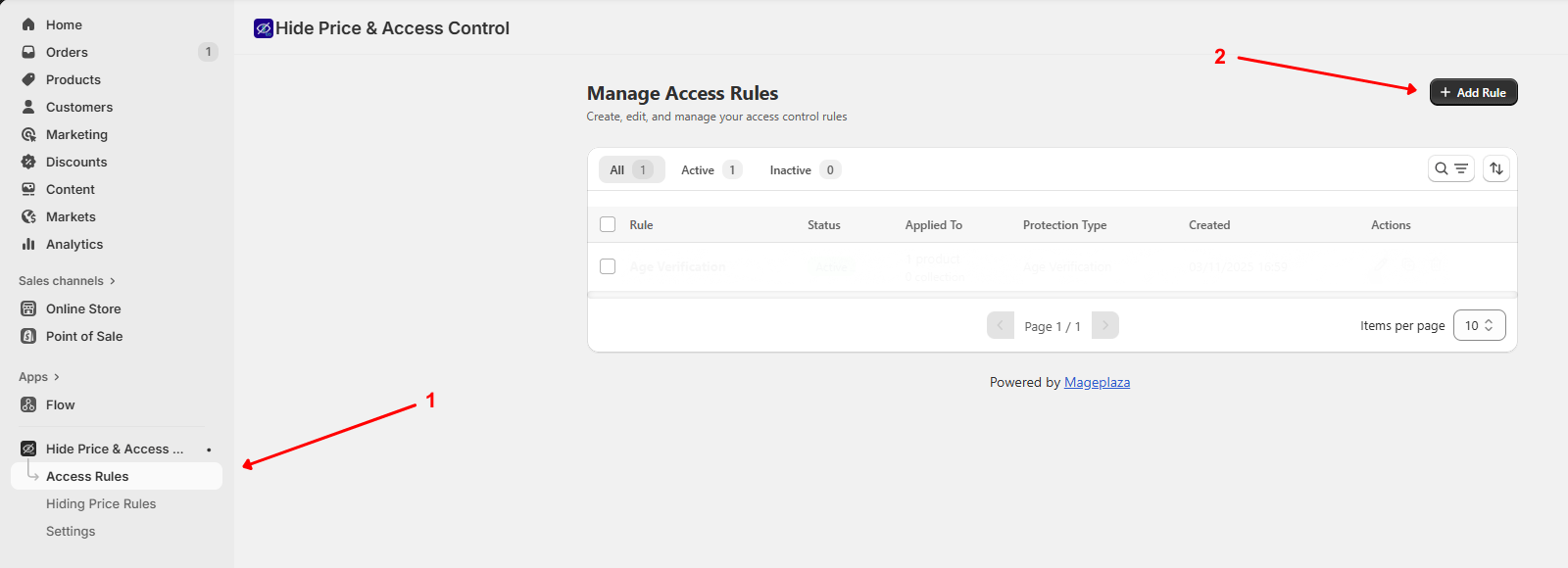This screenshot has height=568, width=1568.
Task: Go to the previous page
Action: click(1000, 325)
